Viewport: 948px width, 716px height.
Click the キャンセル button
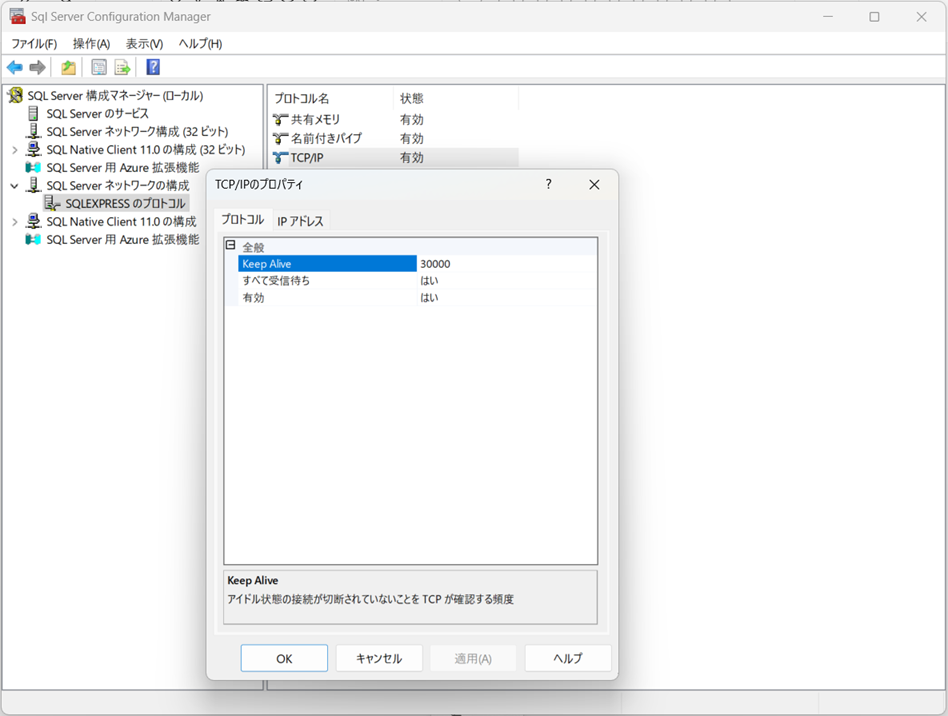click(379, 658)
